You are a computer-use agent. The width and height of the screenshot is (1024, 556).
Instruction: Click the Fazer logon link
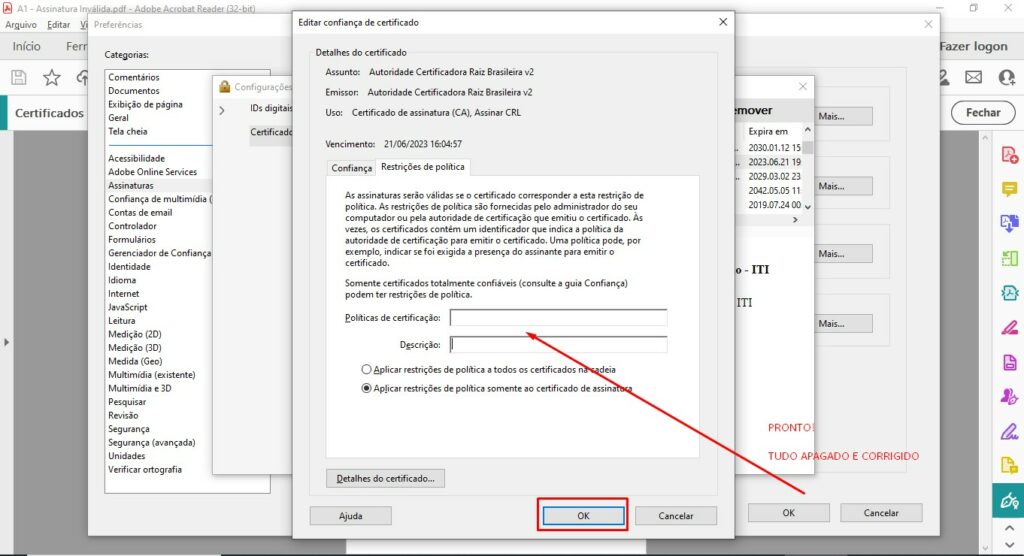(973, 46)
